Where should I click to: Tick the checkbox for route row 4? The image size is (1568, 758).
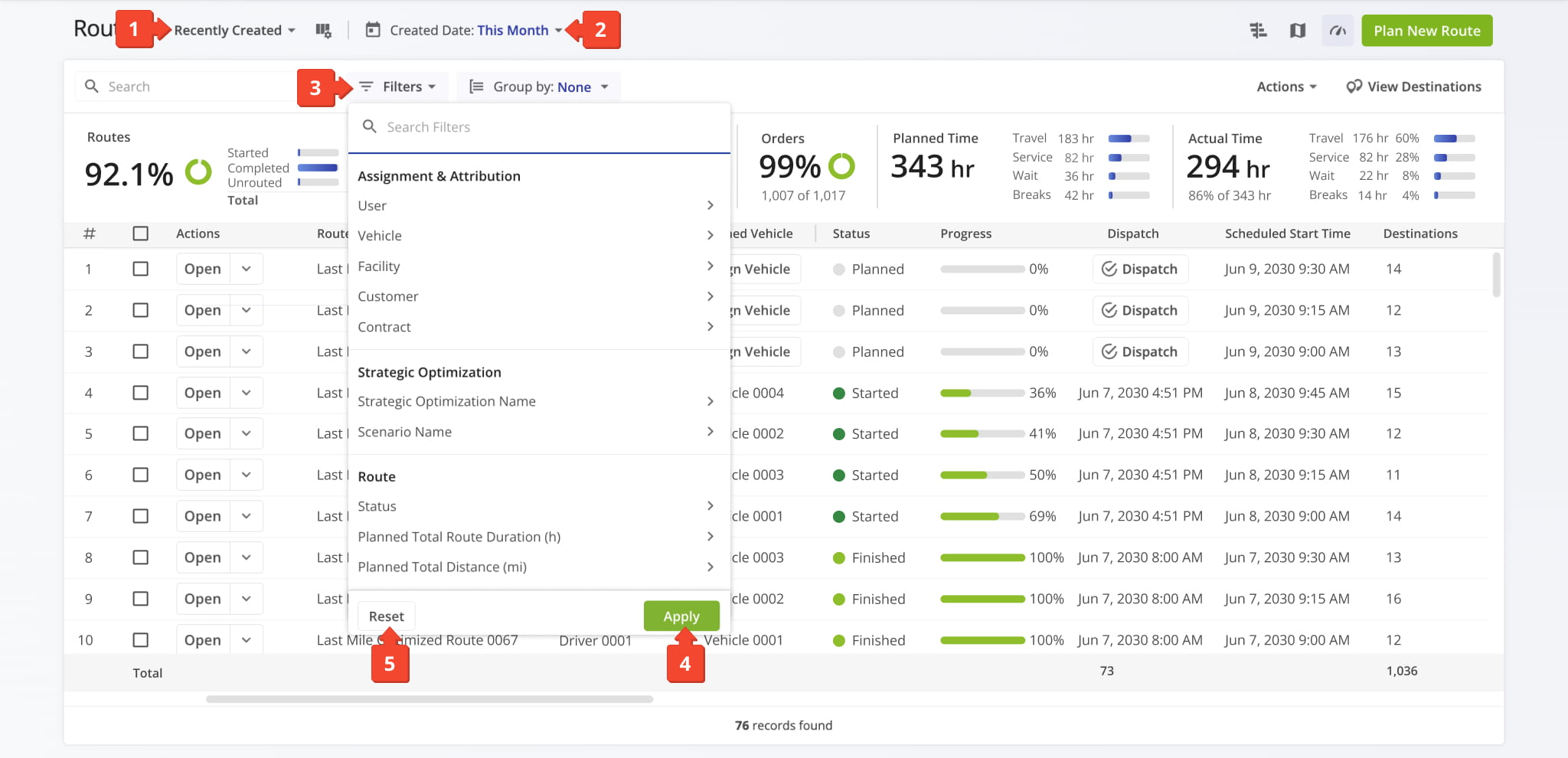(141, 393)
